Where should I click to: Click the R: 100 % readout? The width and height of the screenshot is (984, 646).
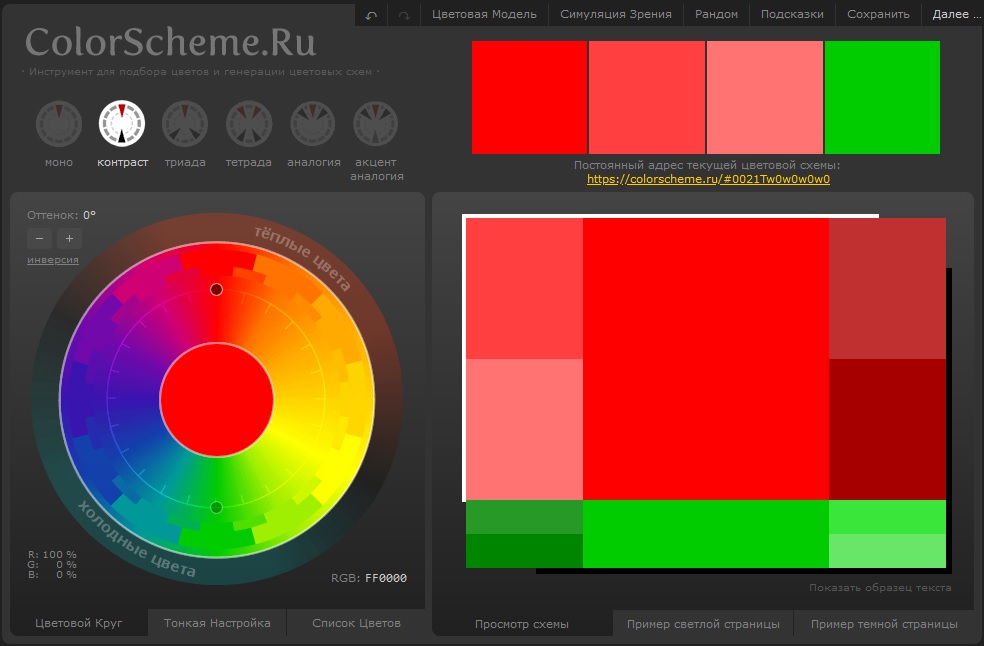tap(52, 554)
